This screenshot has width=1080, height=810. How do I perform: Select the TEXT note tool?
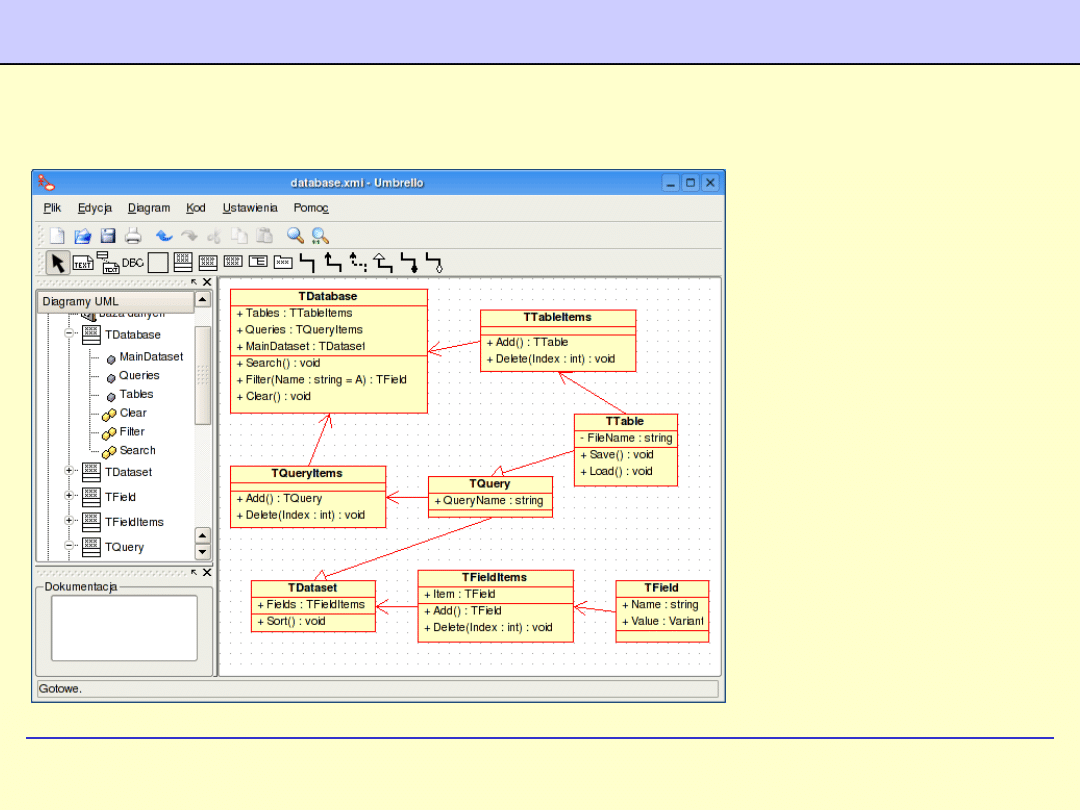[83, 264]
